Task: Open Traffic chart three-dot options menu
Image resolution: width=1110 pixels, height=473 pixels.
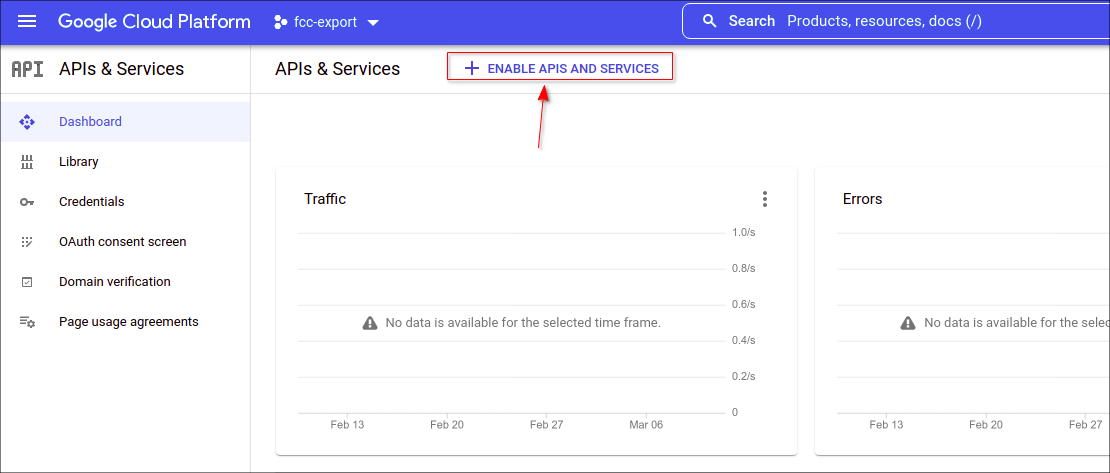Action: tap(765, 199)
